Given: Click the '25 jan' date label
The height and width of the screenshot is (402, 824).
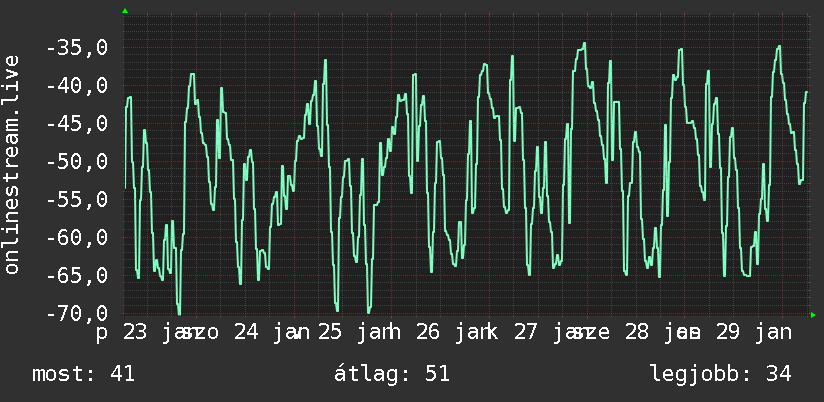Looking at the screenshot, I should 356,333.
